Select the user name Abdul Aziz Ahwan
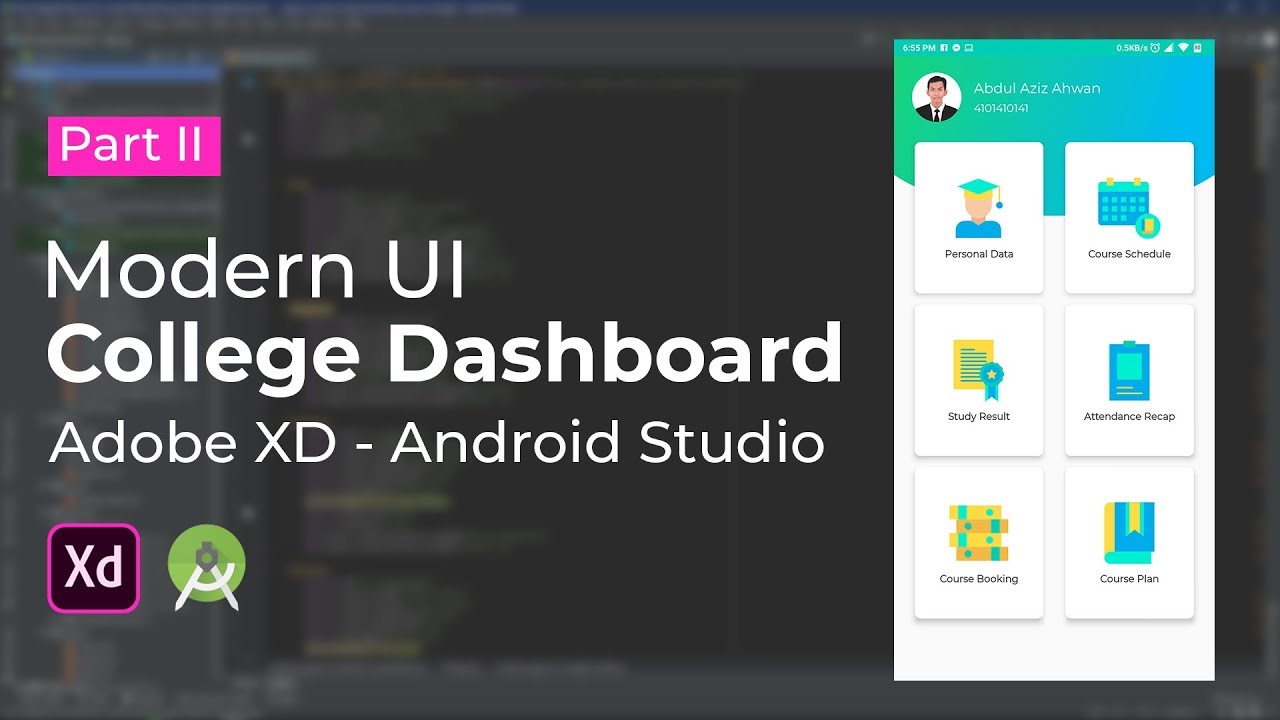 [1037, 88]
